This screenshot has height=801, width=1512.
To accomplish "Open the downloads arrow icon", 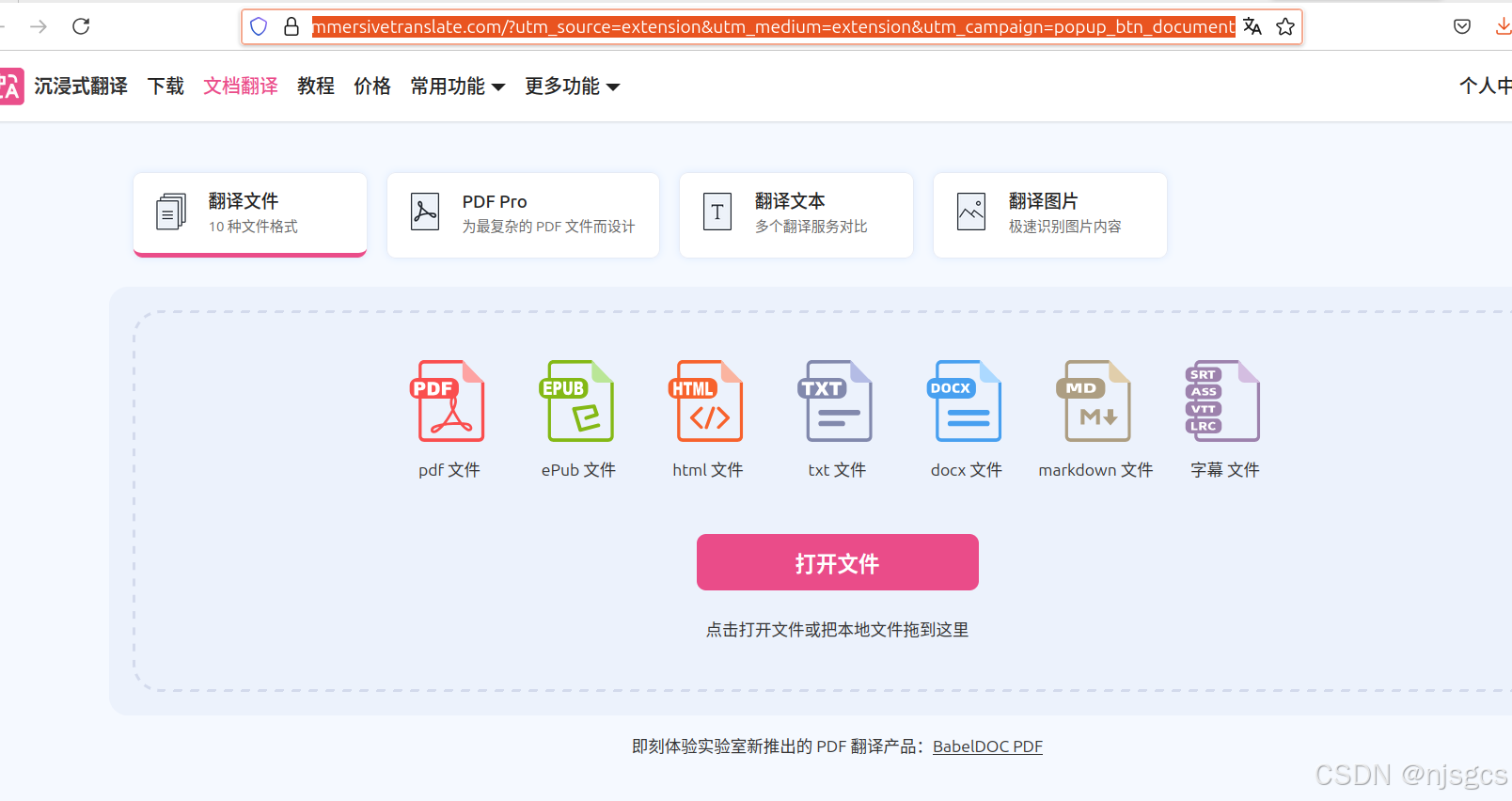I will [1504, 26].
